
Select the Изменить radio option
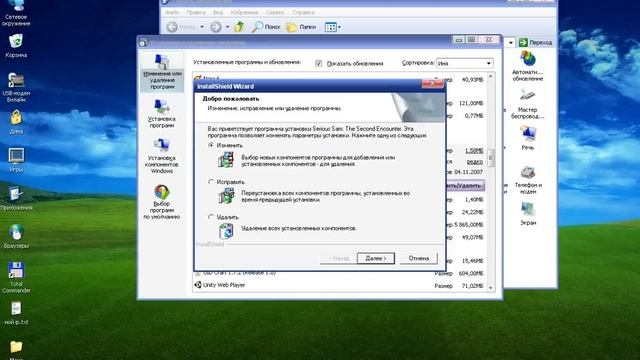(x=211, y=145)
